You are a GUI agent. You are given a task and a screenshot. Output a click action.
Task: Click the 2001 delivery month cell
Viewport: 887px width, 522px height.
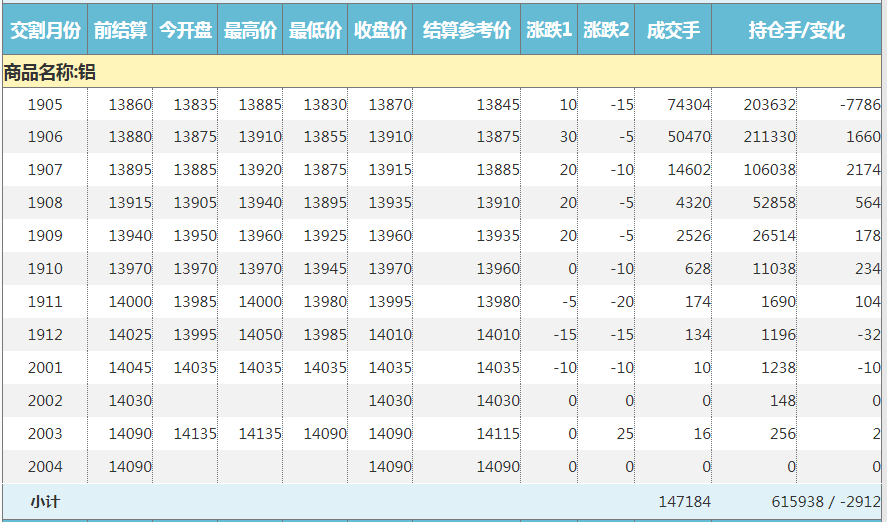[x=45, y=368]
